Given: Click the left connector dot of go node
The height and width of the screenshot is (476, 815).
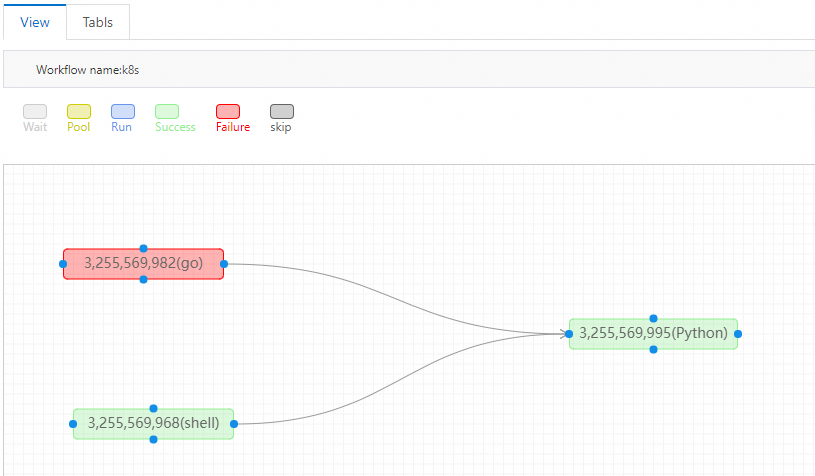Looking at the screenshot, I should [63, 264].
